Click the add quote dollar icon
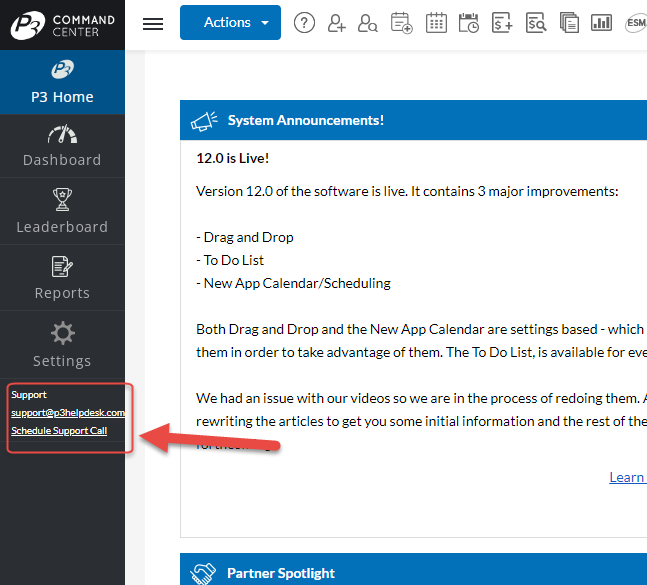This screenshot has width=647, height=585. pyautogui.click(x=502, y=23)
